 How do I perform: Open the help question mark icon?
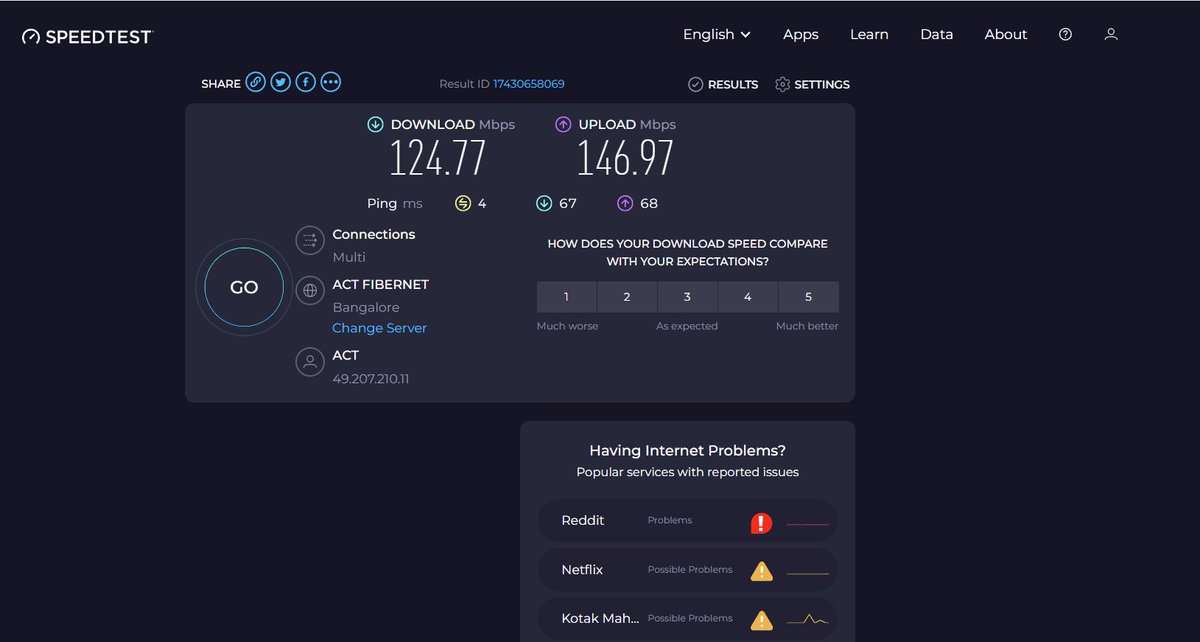tap(1065, 34)
